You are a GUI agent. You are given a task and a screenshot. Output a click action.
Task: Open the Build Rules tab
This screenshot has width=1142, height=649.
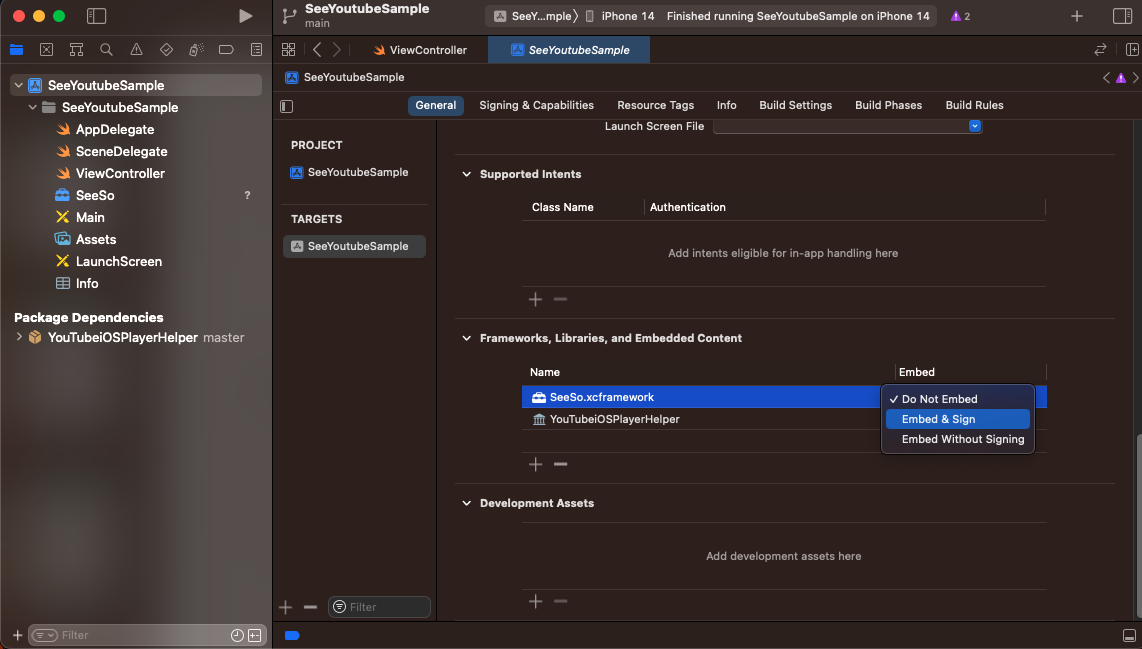pyautogui.click(x=974, y=105)
